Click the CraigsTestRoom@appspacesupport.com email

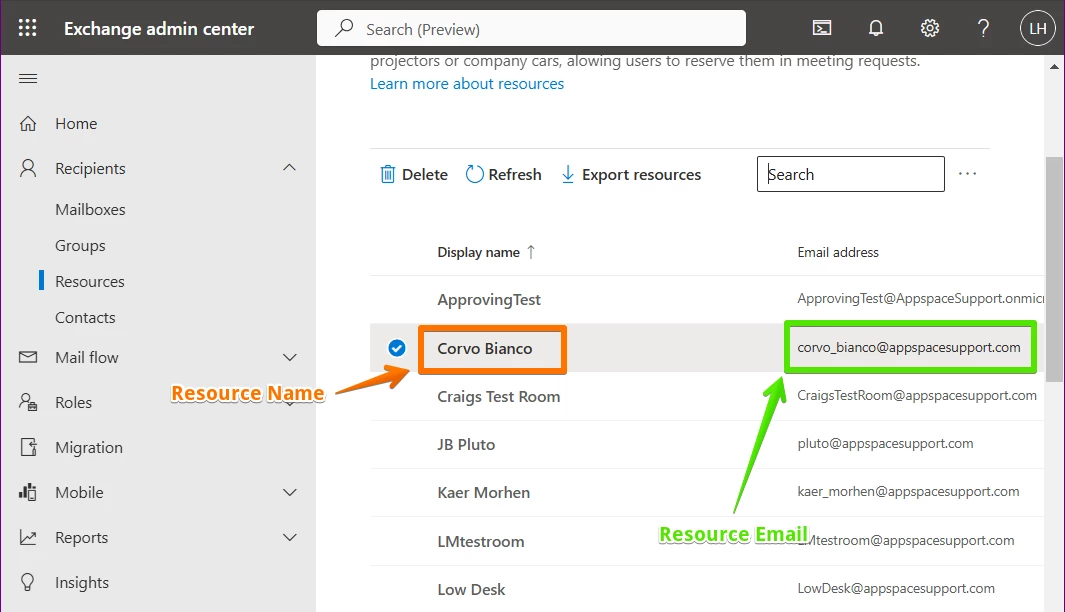pyautogui.click(x=917, y=395)
